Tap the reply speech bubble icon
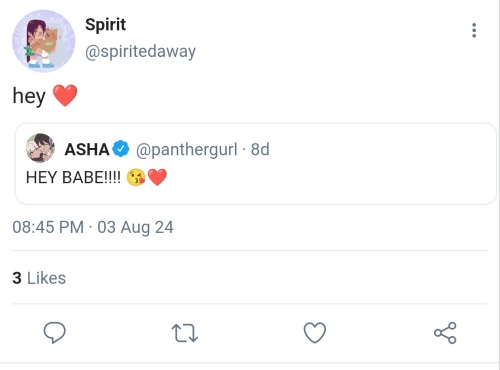 (55, 332)
